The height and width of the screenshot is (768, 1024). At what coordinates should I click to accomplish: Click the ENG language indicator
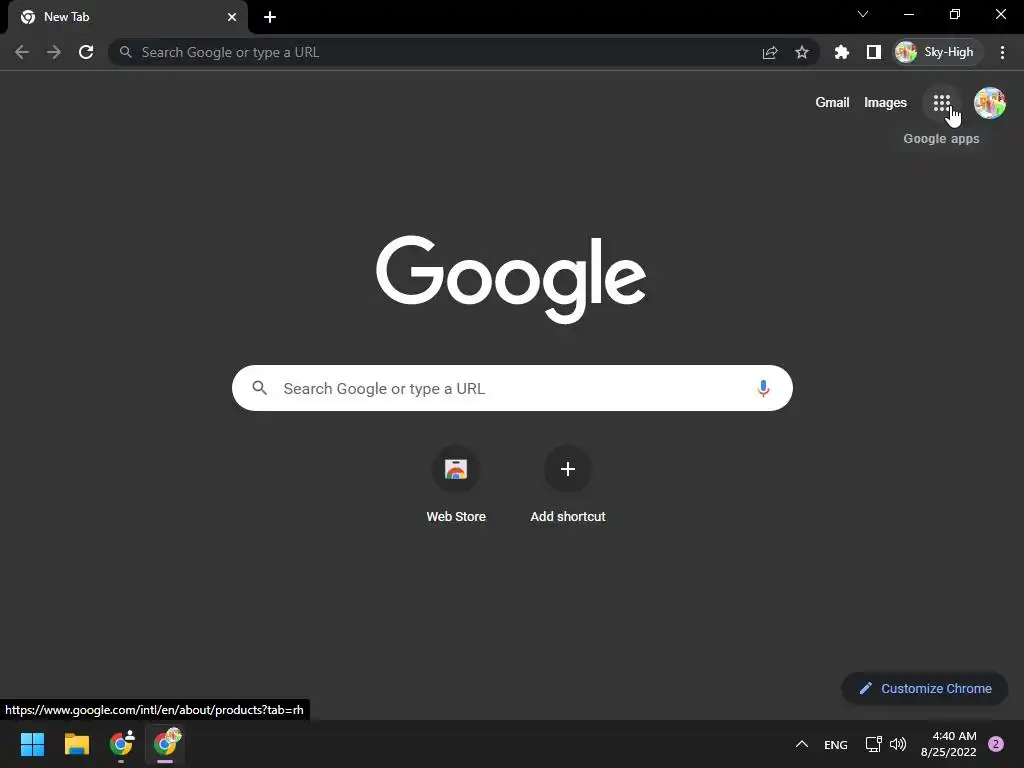coord(835,744)
